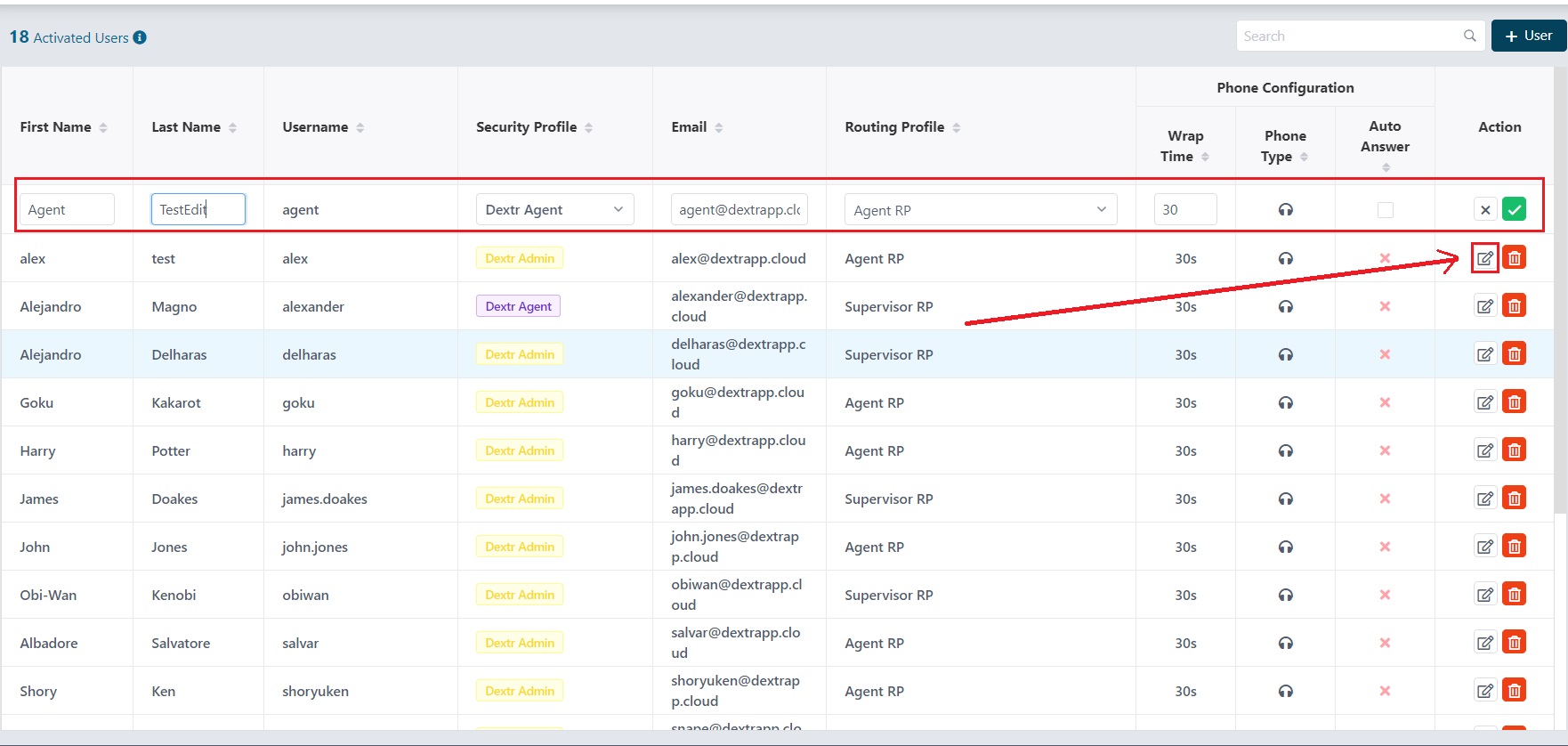Image resolution: width=1568 pixels, height=746 pixels.
Task: Click the headset icon in john.jones row
Action: click(1285, 547)
